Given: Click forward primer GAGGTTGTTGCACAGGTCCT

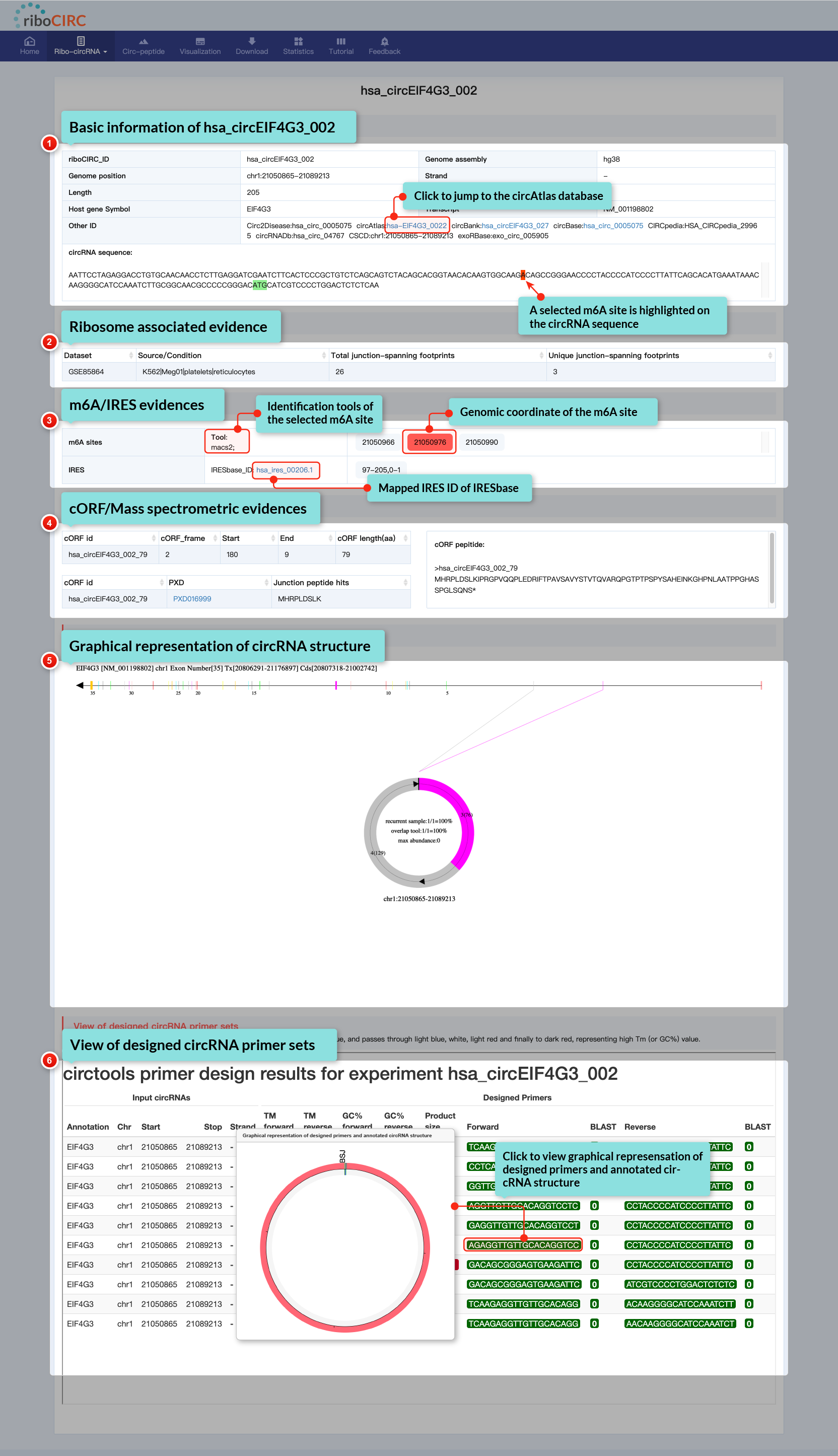Looking at the screenshot, I should [x=523, y=1225].
